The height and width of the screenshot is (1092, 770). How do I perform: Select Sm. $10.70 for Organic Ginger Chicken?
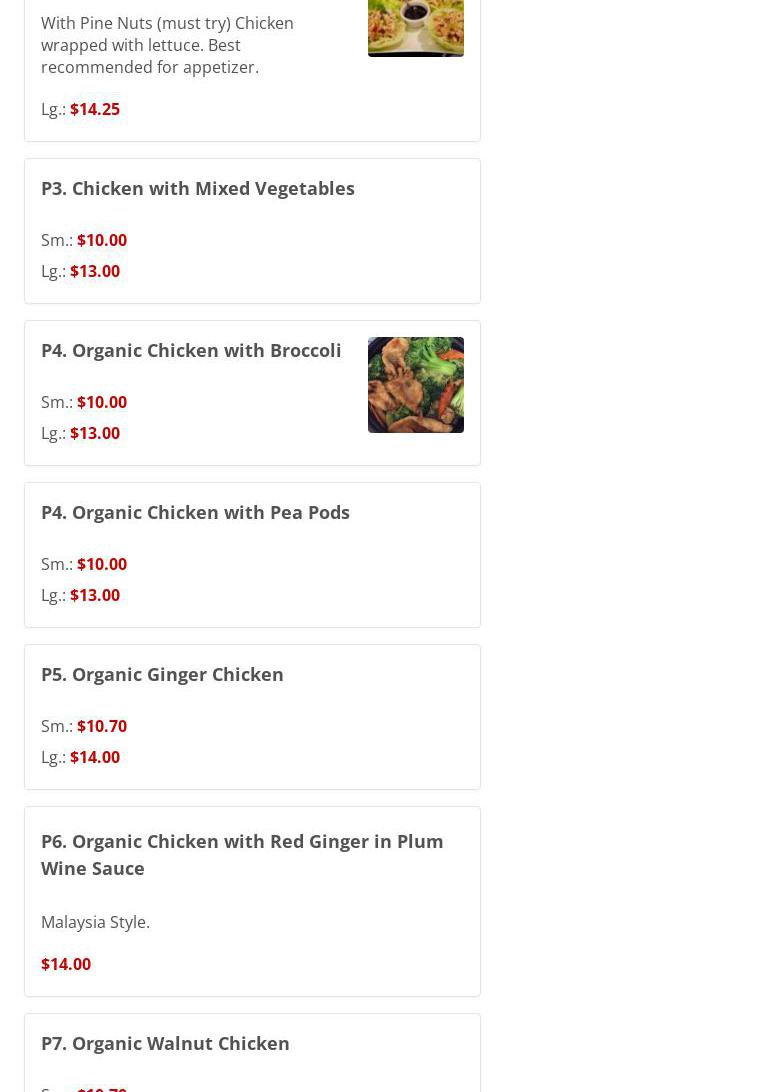pos(101,726)
